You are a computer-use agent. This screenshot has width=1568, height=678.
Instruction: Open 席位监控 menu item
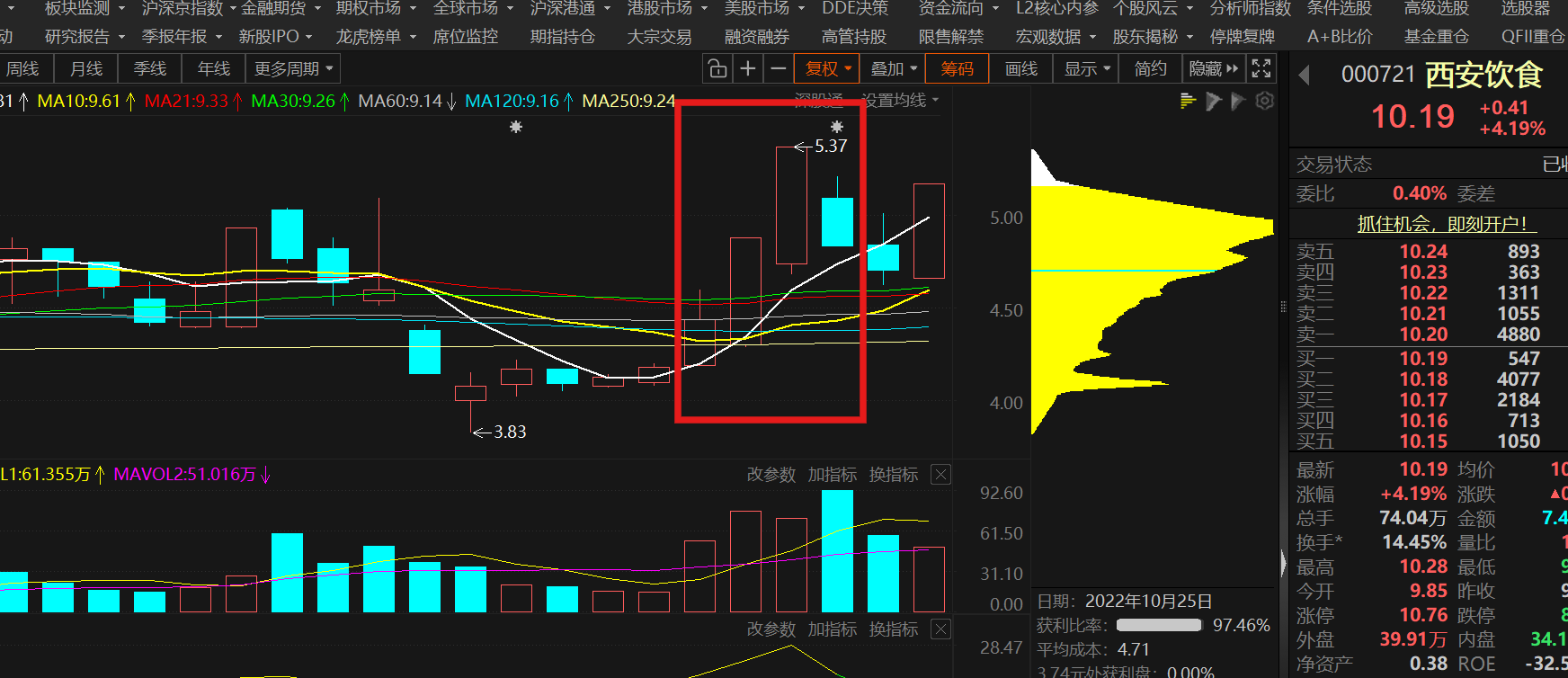click(466, 37)
